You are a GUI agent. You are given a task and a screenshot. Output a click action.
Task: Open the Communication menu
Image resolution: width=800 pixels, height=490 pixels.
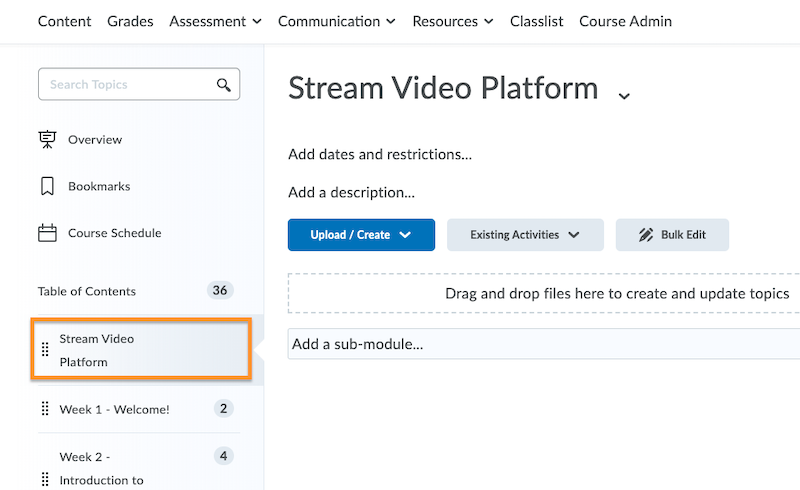click(336, 21)
